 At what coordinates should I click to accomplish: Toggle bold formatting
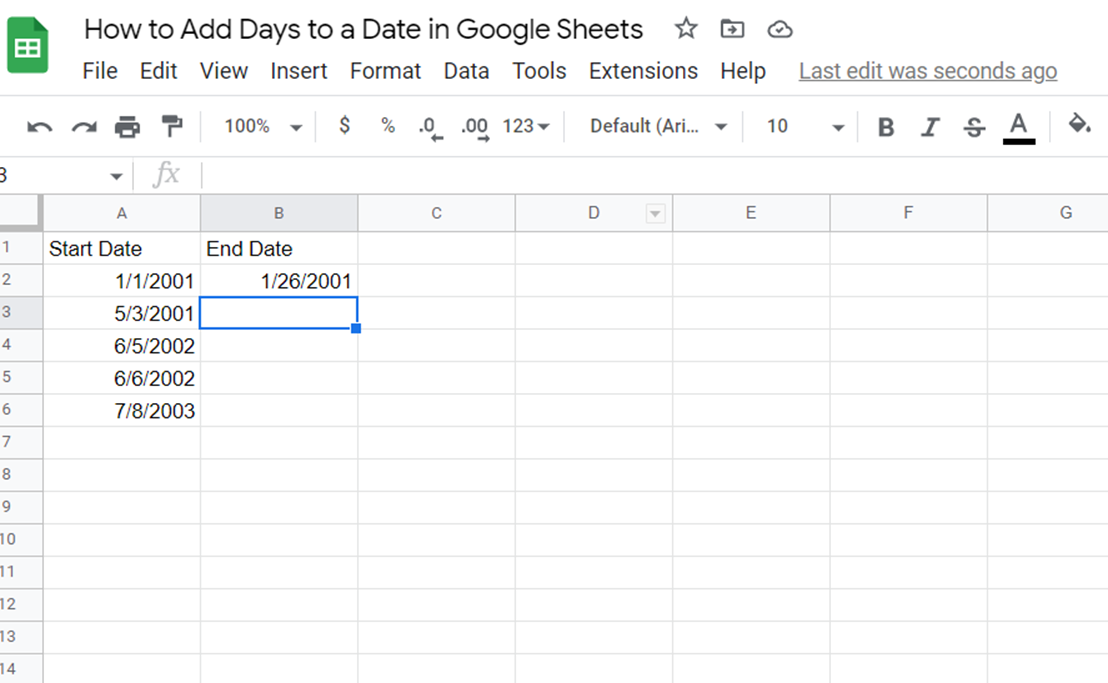[x=885, y=127]
